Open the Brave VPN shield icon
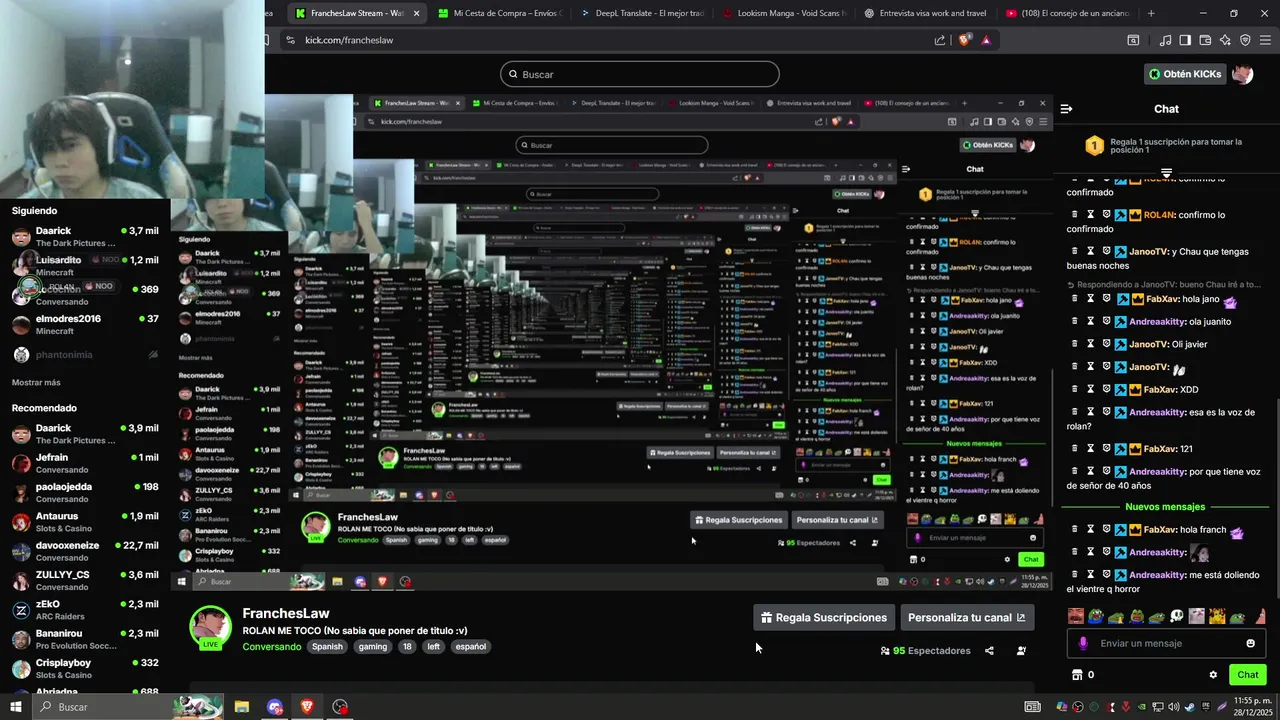Image resolution: width=1280 pixels, height=720 pixels. point(1245,40)
